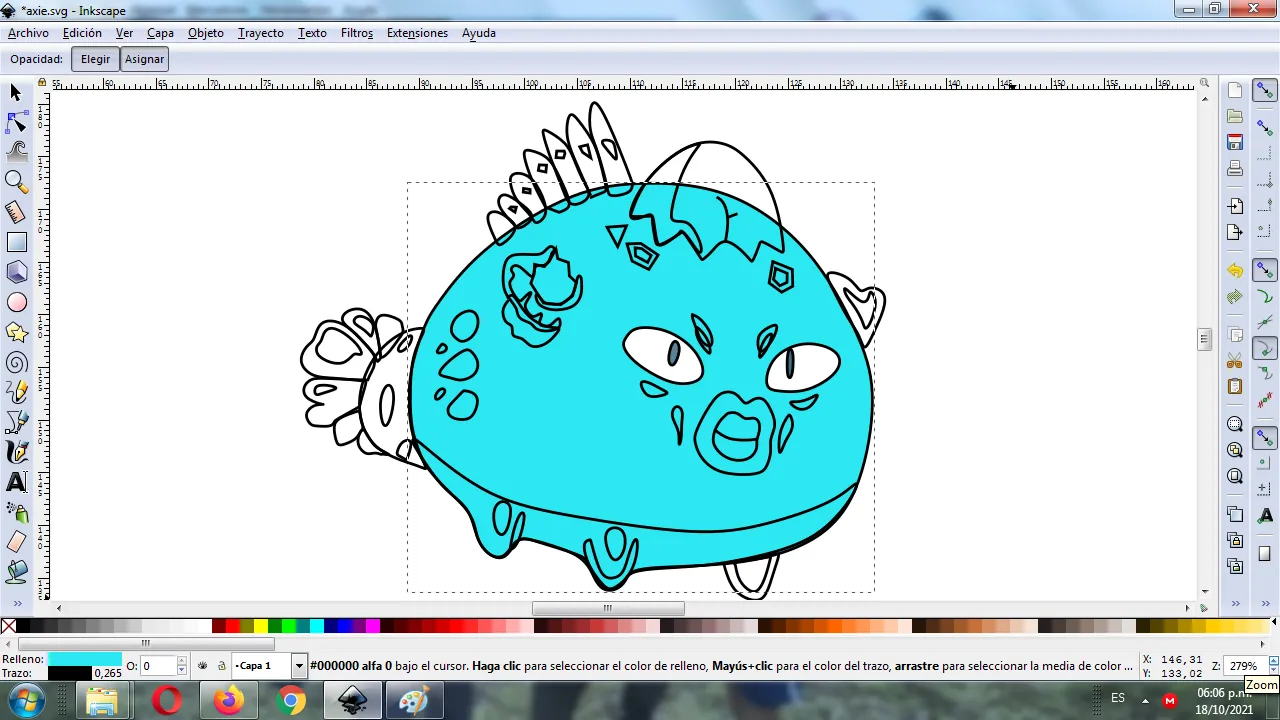Select the Node edit tool
Screen dimensions: 1280x720
point(16,122)
